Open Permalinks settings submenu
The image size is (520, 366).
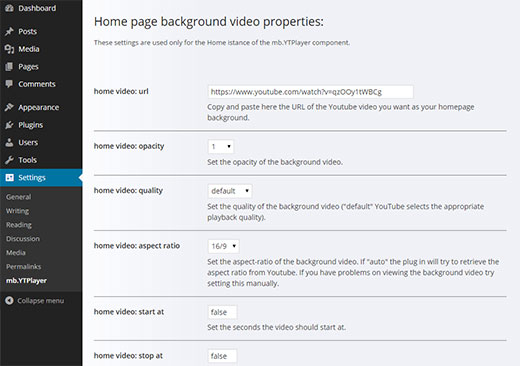[23, 267]
